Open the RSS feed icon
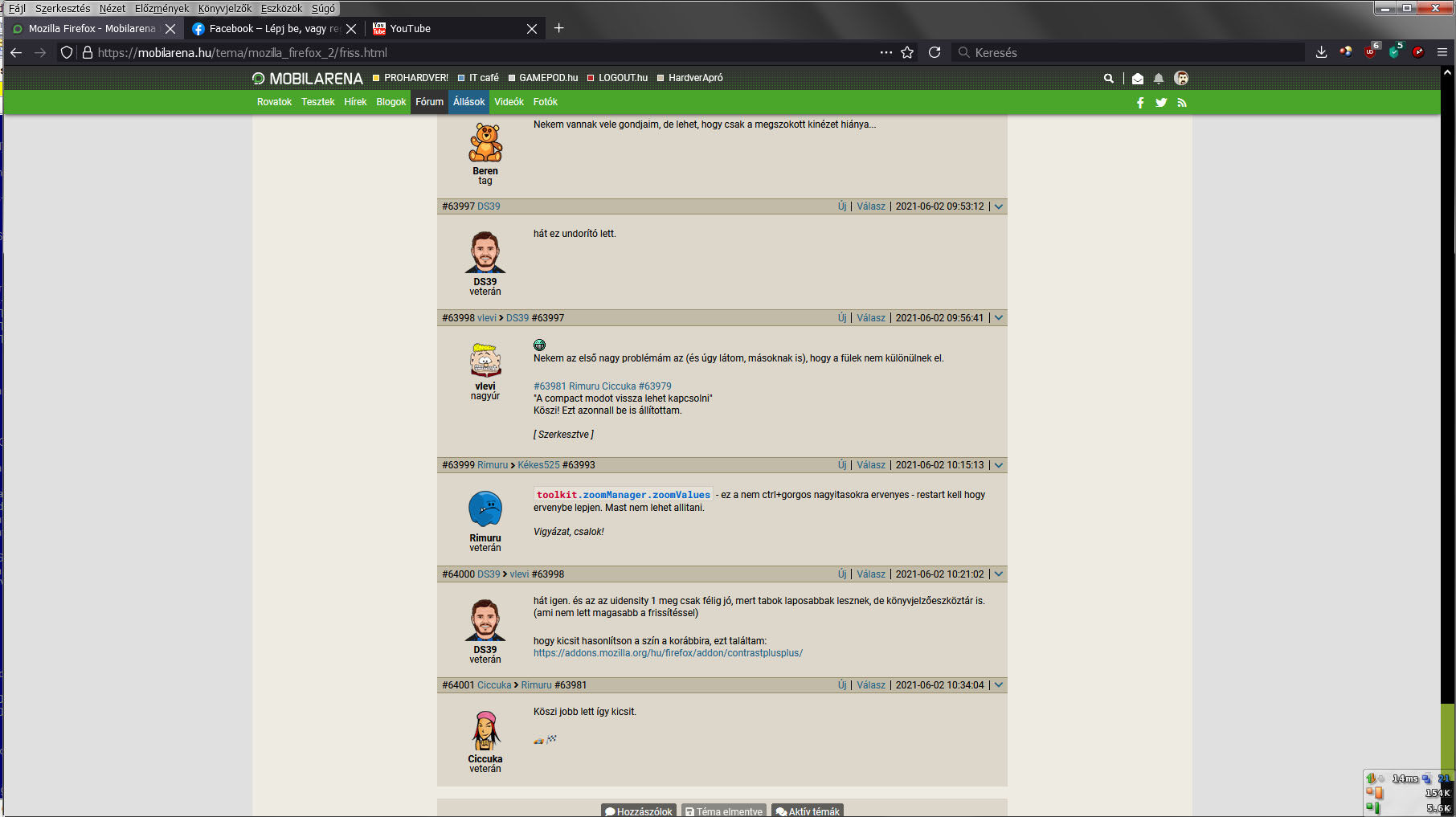This screenshot has height=817, width=1456. (x=1182, y=102)
